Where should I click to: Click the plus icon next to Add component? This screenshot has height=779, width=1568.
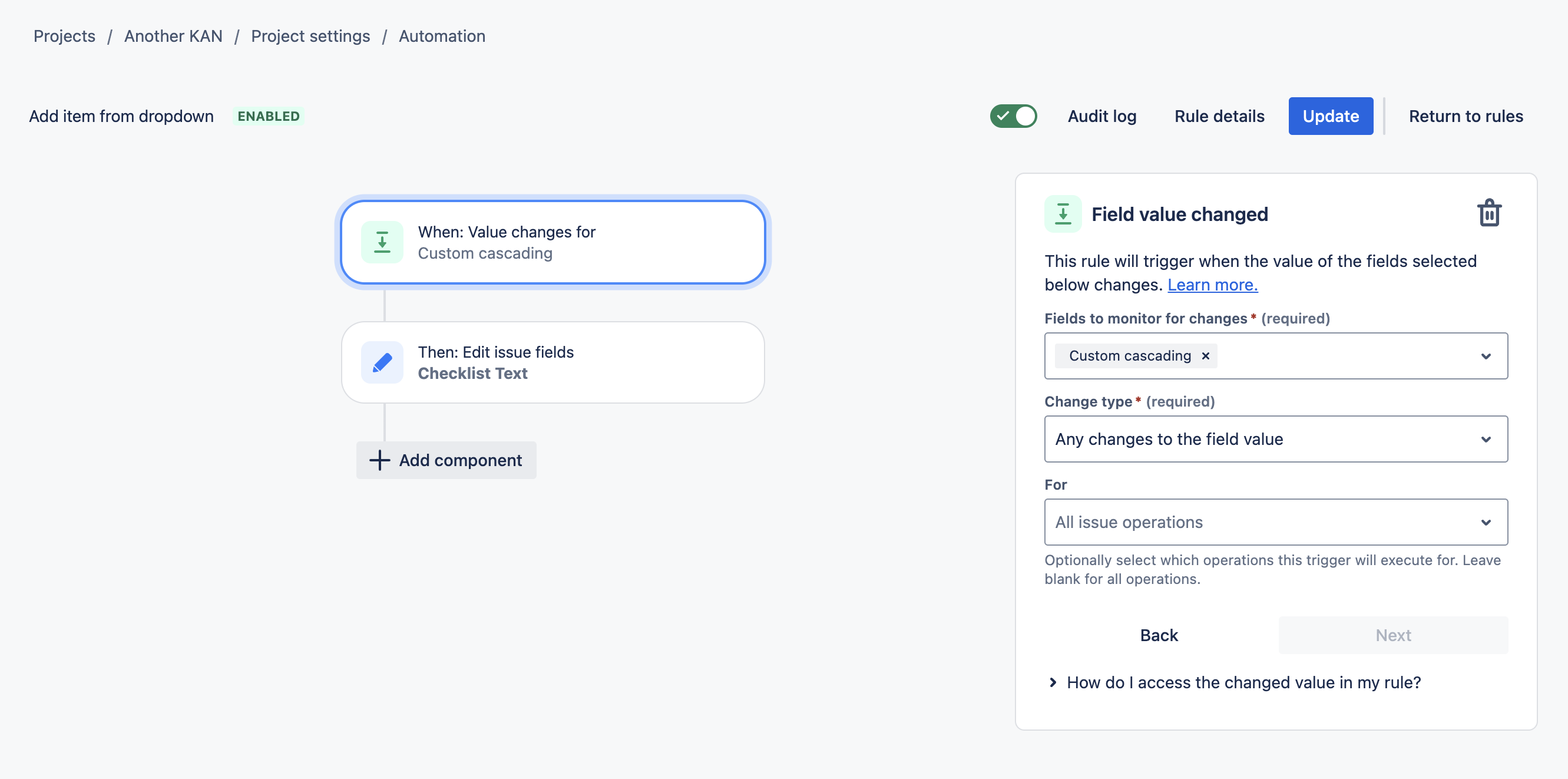379,460
